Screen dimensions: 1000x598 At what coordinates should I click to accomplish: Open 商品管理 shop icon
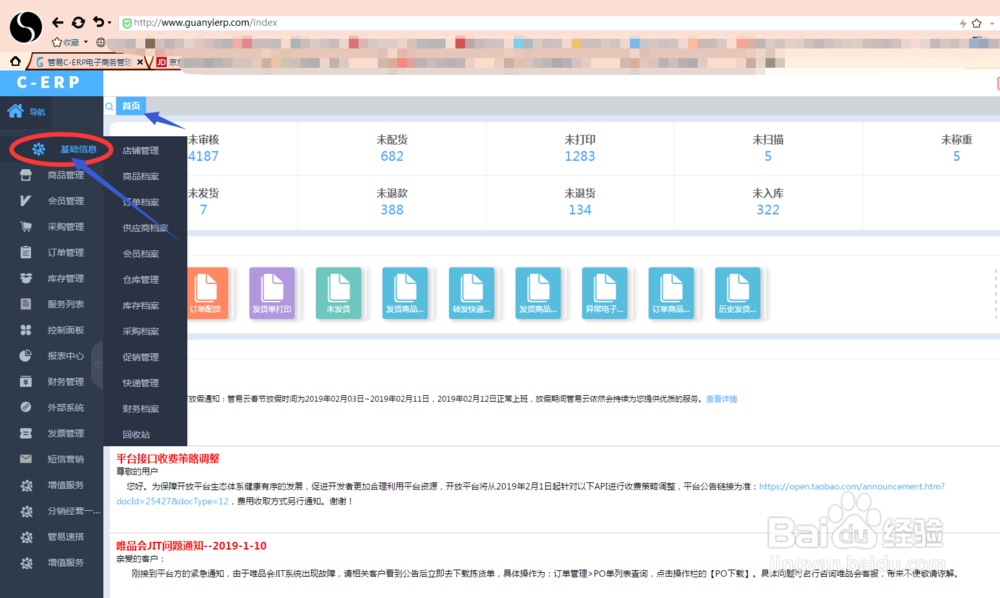click(x=26, y=175)
